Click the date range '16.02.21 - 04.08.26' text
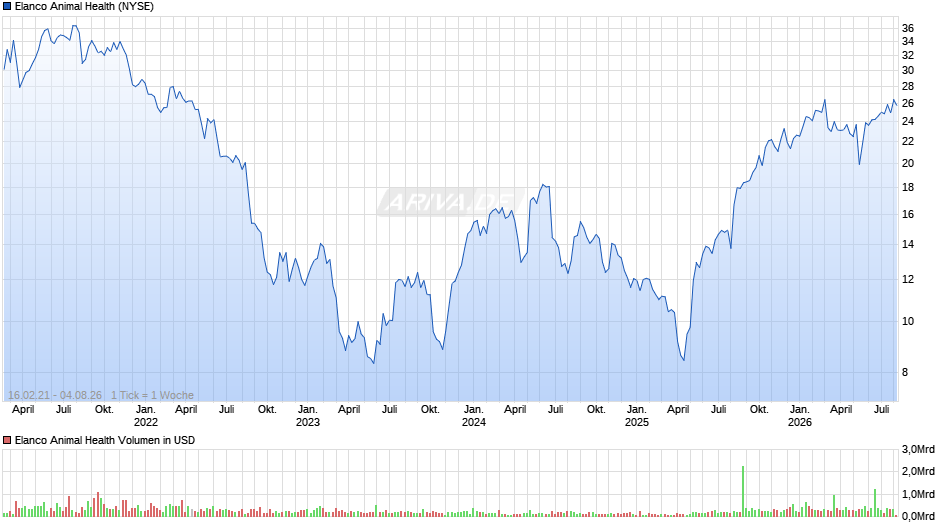This screenshot has width=940, height=526. coord(55,395)
